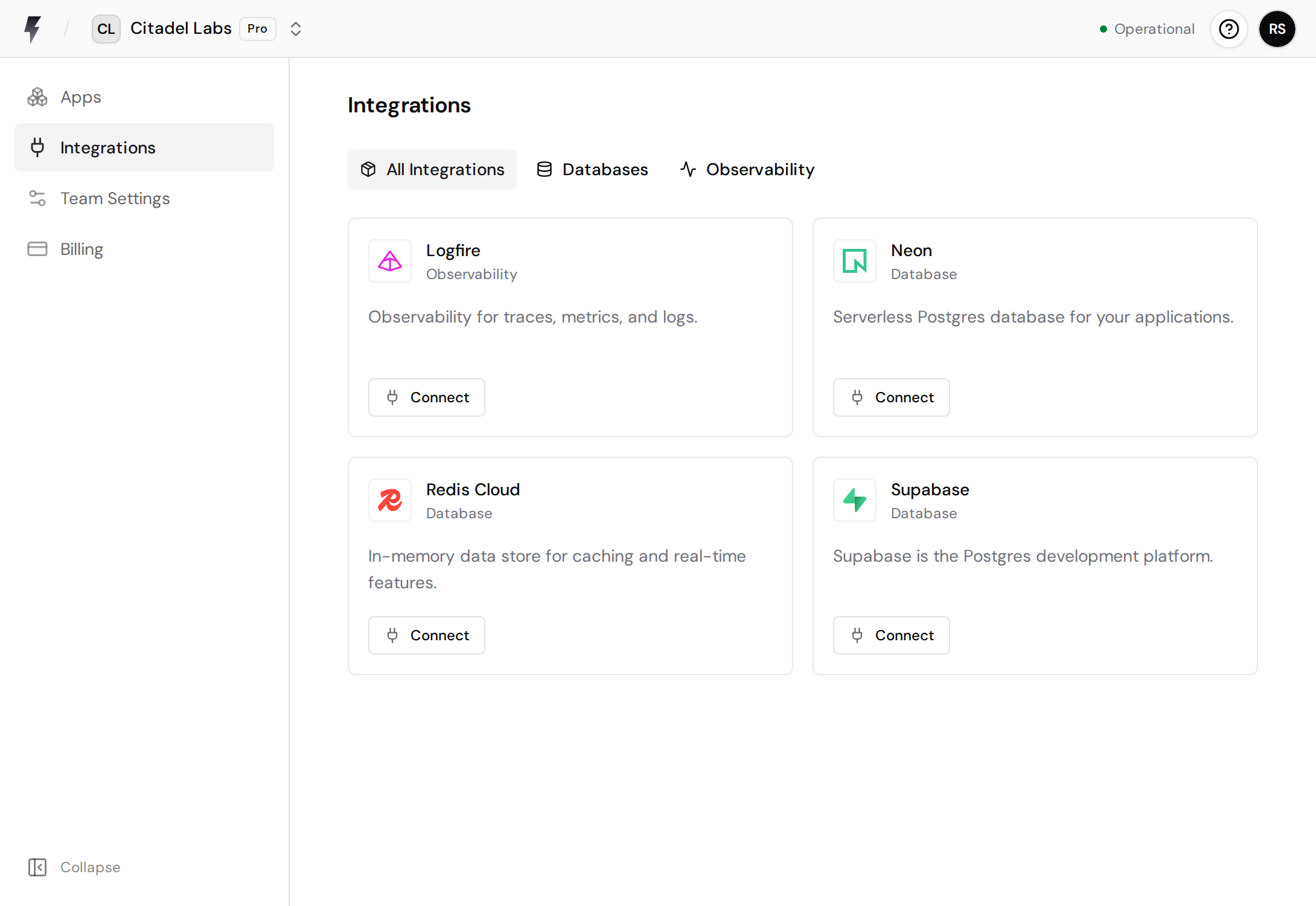Click 'Supabase is the Postgres development platform.' text
Viewport: 1316px width, 906px height.
[1023, 556]
